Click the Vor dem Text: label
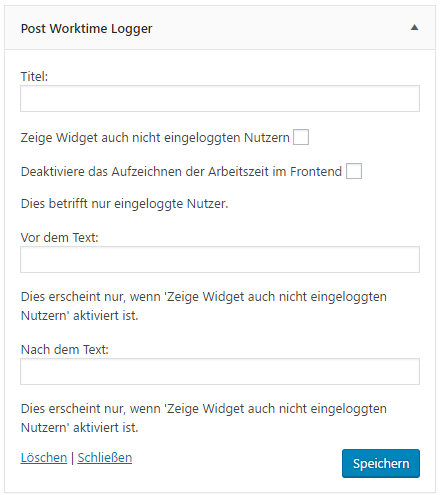This screenshot has width=443, height=495. 59,238
